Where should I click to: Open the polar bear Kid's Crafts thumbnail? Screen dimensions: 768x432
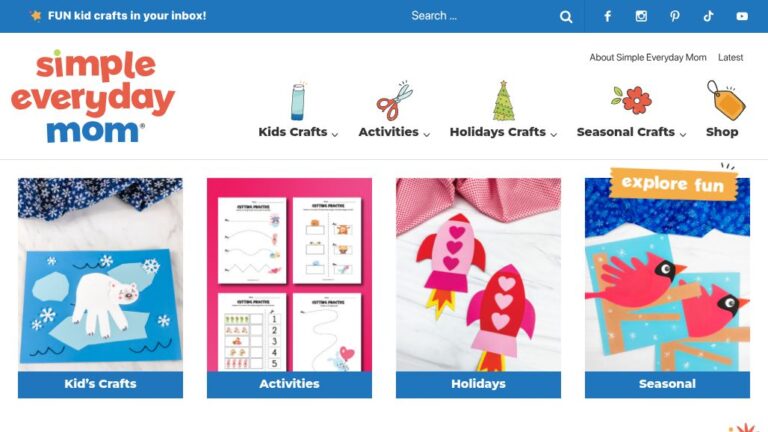tap(100, 274)
